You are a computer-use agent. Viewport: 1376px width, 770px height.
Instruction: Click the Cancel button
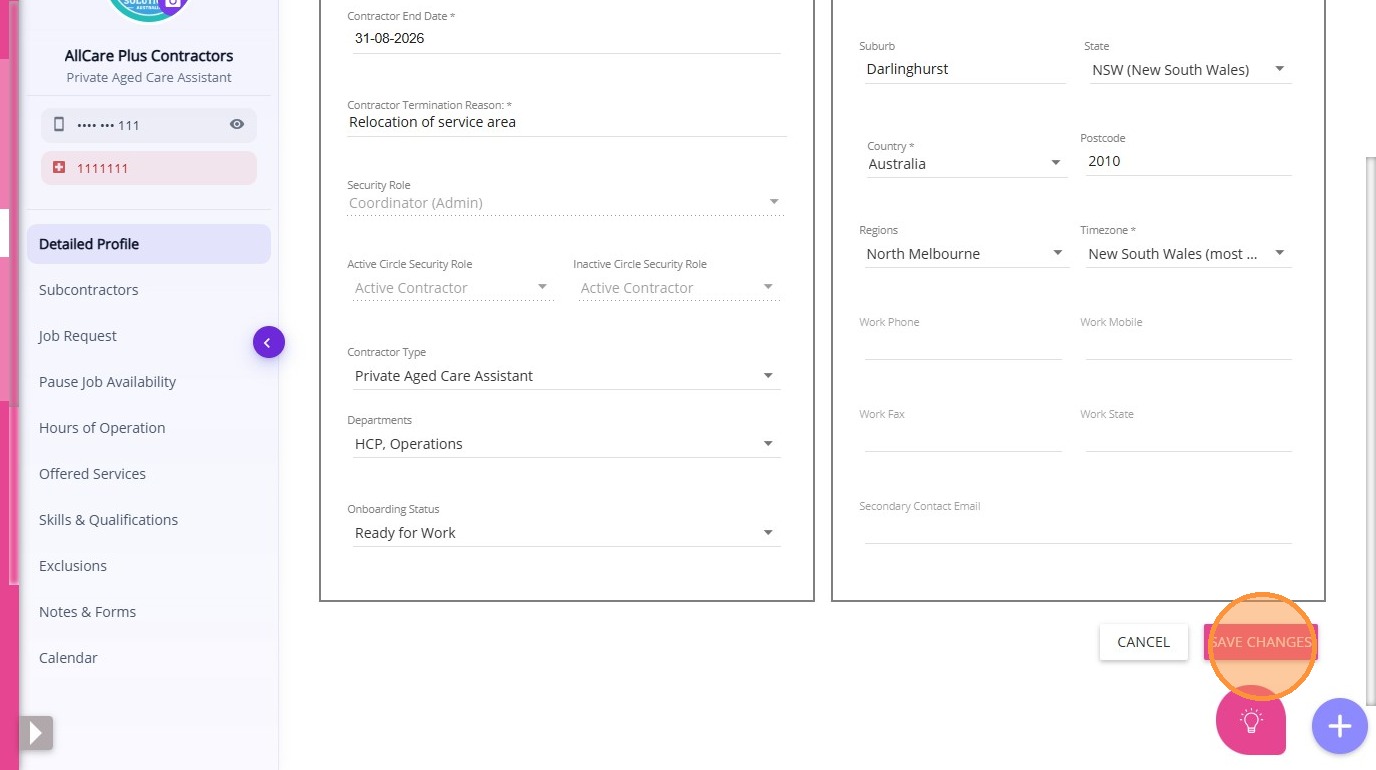coord(1143,642)
